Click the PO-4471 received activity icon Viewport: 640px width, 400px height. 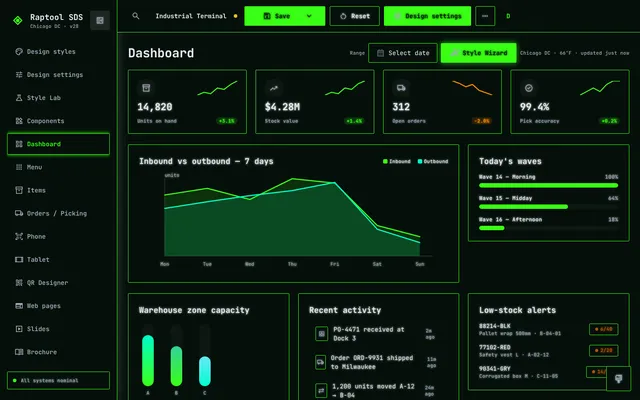(x=322, y=334)
